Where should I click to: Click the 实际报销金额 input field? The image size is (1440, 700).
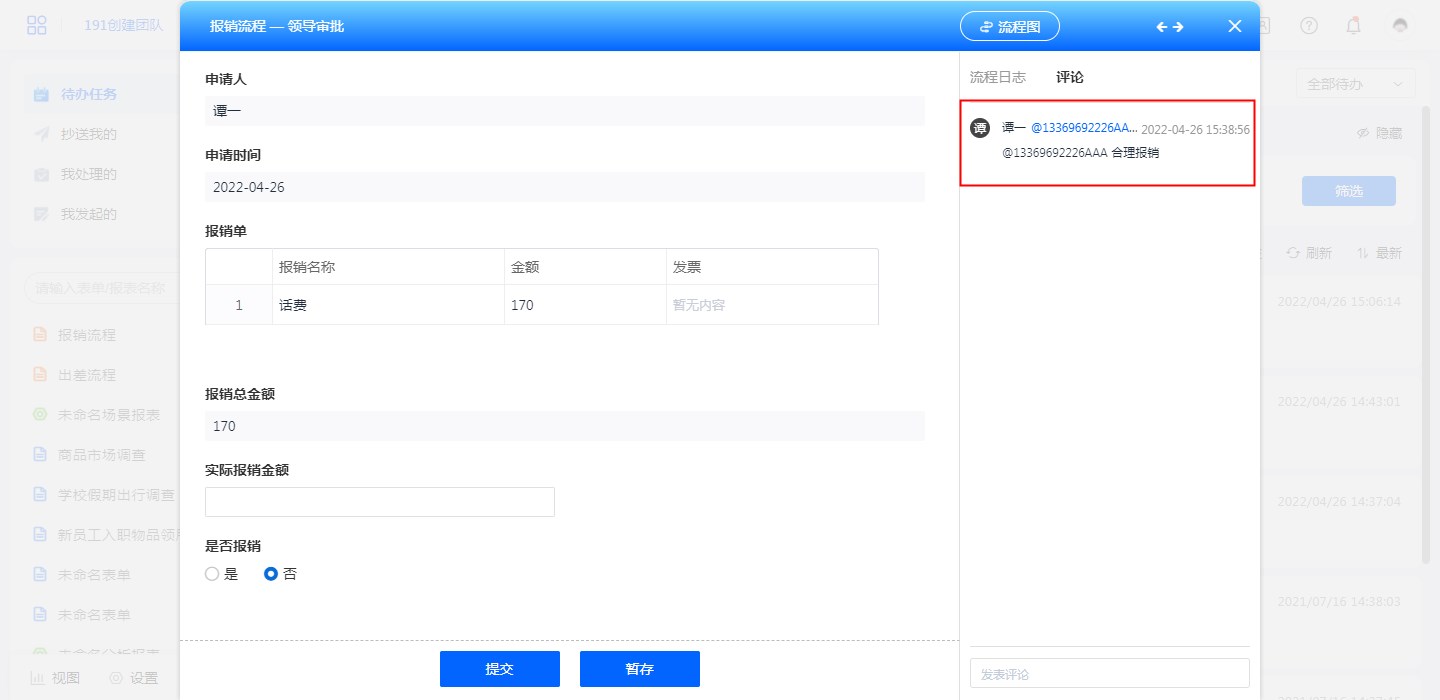(x=380, y=502)
